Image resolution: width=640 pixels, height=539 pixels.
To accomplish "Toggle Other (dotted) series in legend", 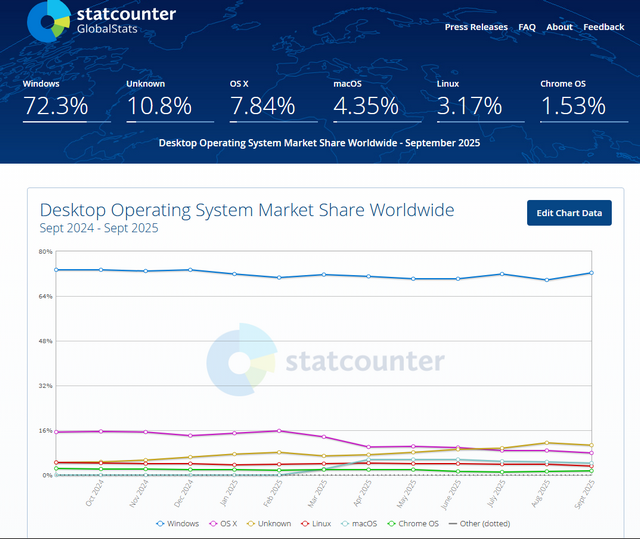I will (479, 523).
